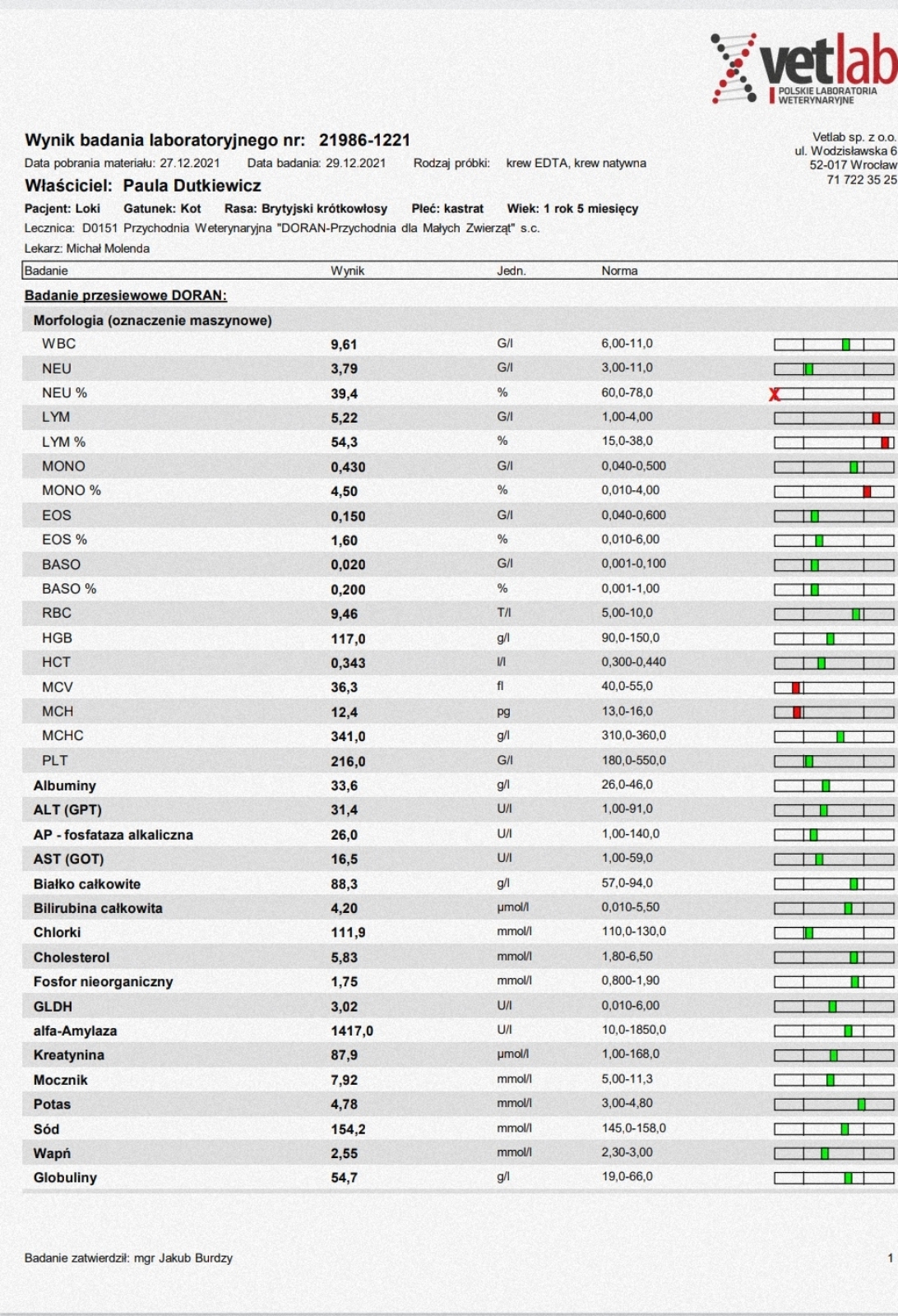The image size is (898, 1316).
Task: Click the vetlab logo
Action: point(803,69)
